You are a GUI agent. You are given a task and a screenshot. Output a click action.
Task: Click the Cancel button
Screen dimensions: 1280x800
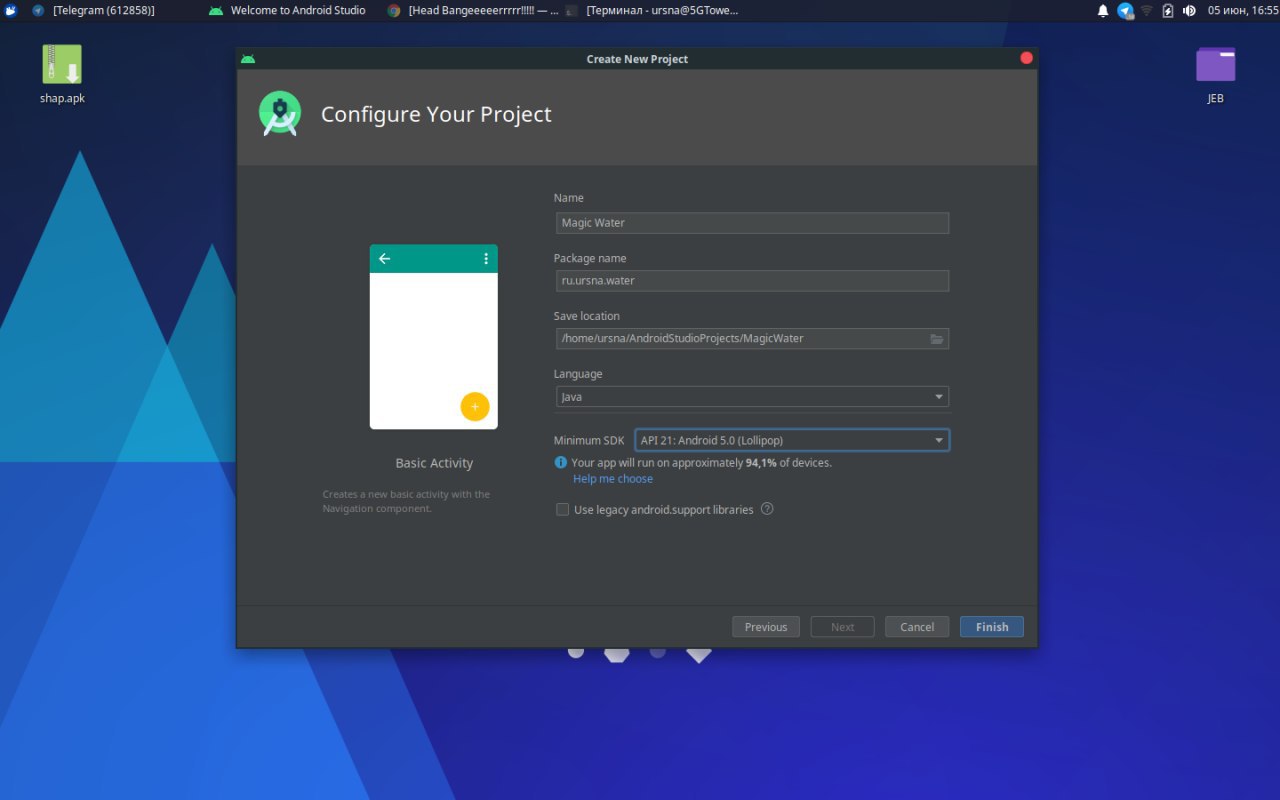[x=917, y=627]
